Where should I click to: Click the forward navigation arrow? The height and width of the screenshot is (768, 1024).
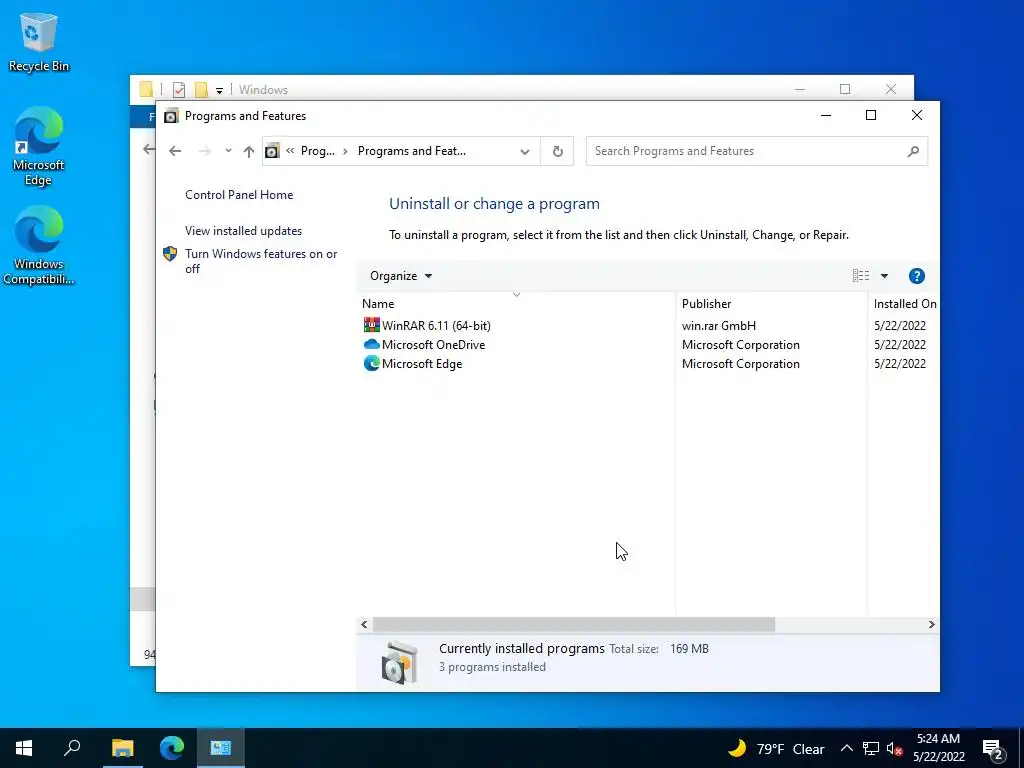point(204,151)
